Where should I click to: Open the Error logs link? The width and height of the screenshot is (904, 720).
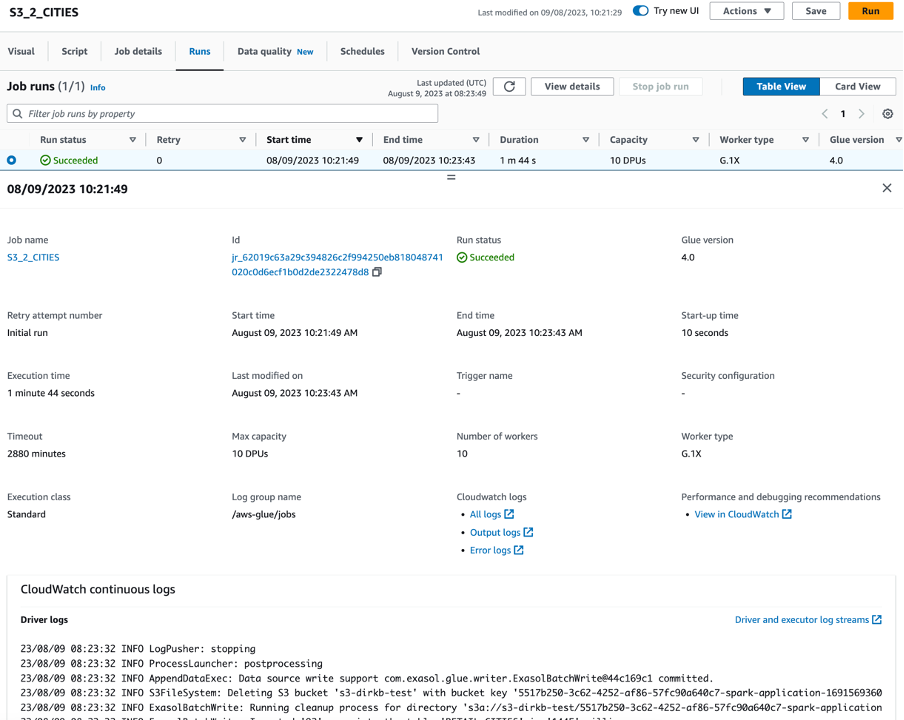tap(491, 551)
